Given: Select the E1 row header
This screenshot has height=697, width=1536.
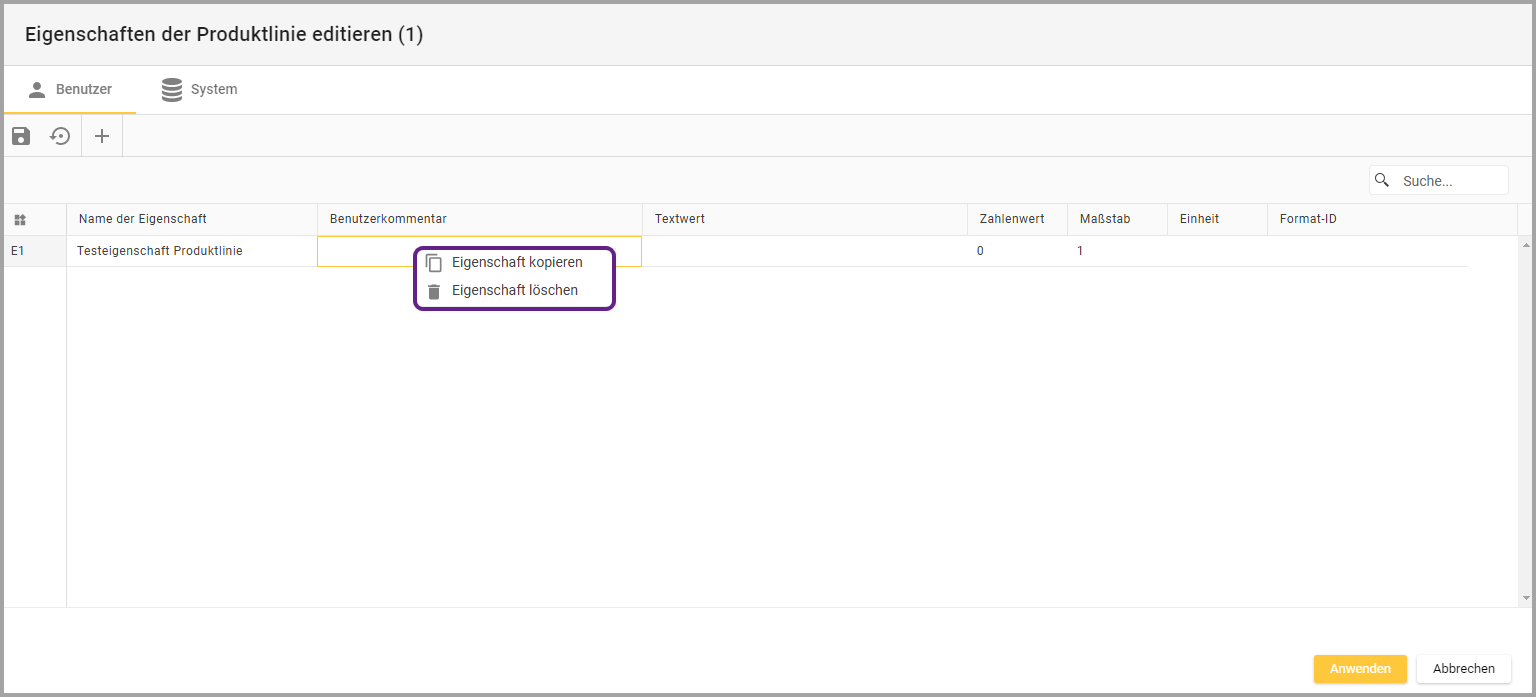Looking at the screenshot, I should [x=18, y=251].
